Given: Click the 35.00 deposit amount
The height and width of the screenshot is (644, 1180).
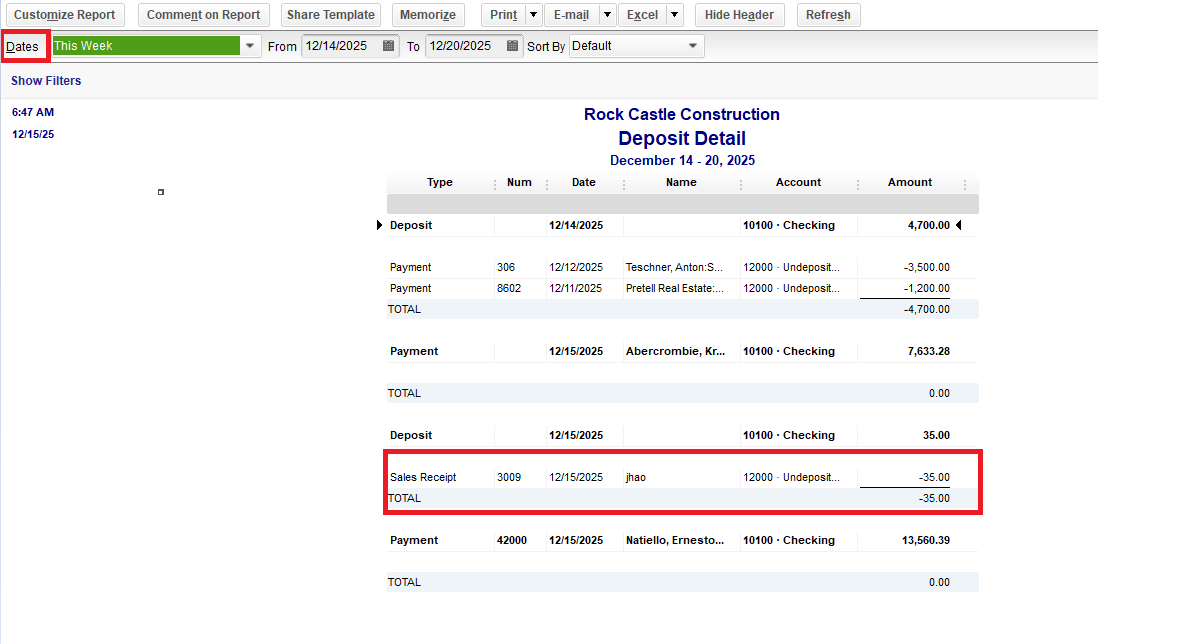Looking at the screenshot, I should [936, 435].
